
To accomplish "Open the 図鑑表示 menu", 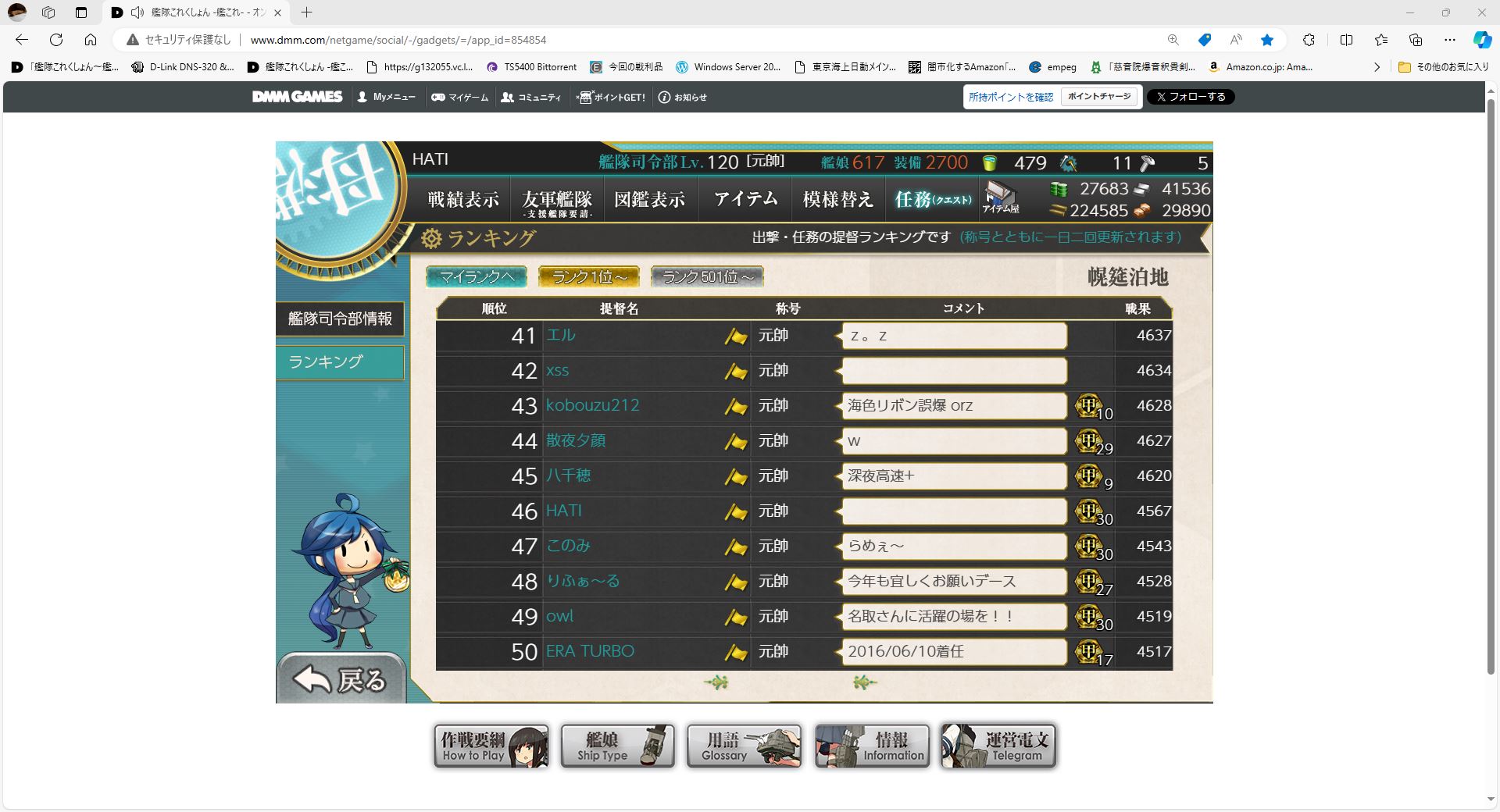I will tap(649, 200).
